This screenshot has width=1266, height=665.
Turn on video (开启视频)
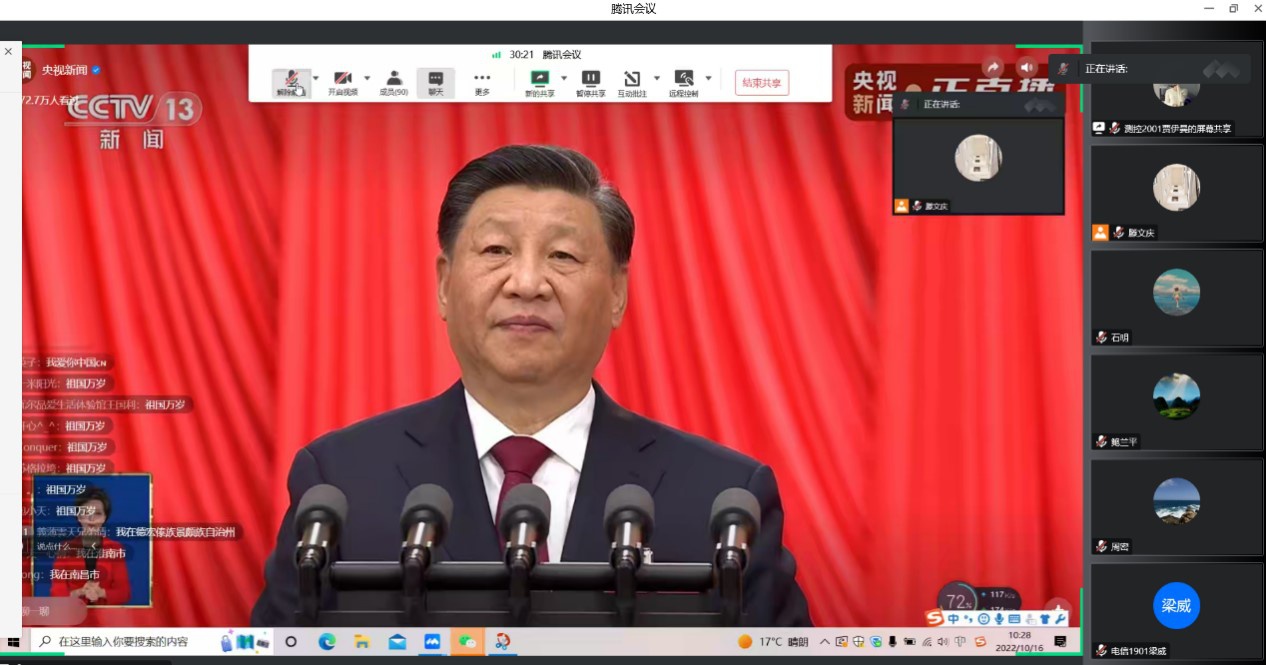[x=343, y=83]
